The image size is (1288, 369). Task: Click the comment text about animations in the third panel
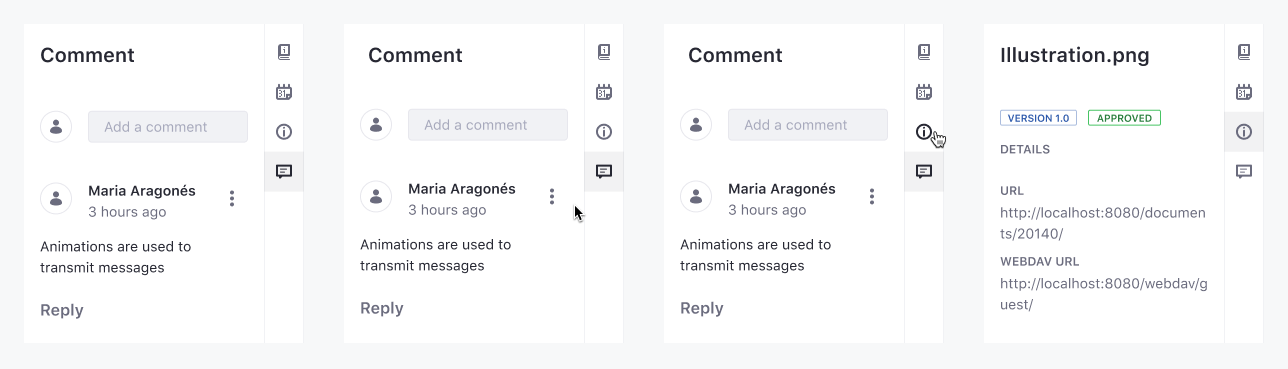tap(755, 255)
